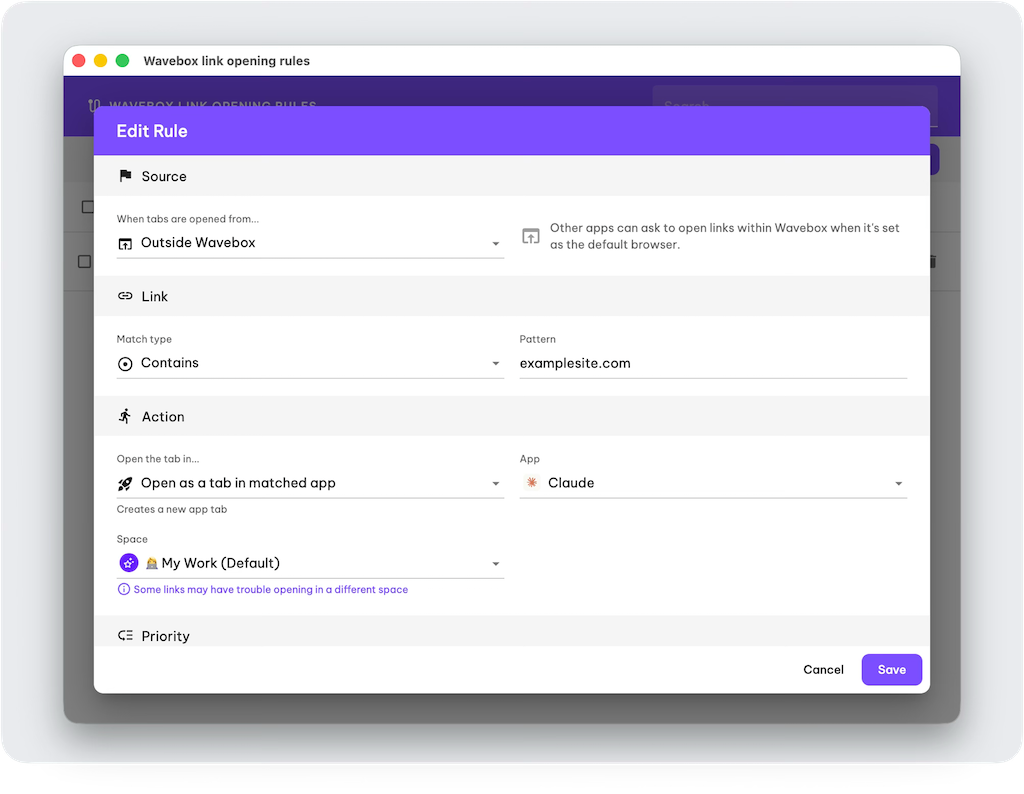Click the Claude starburst app icon
The image size is (1024, 794).
coord(532,483)
